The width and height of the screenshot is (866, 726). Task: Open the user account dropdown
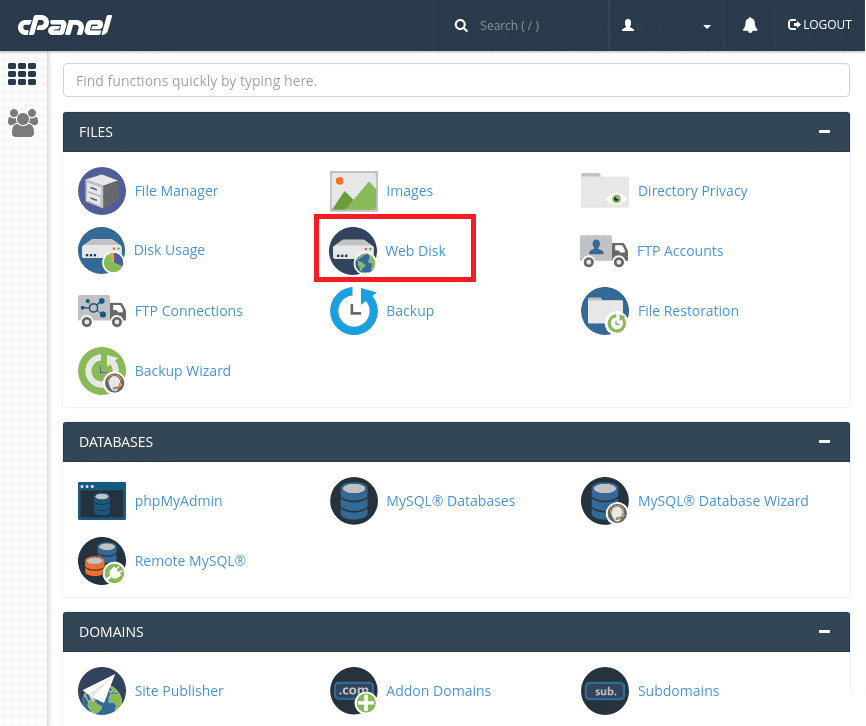point(666,24)
